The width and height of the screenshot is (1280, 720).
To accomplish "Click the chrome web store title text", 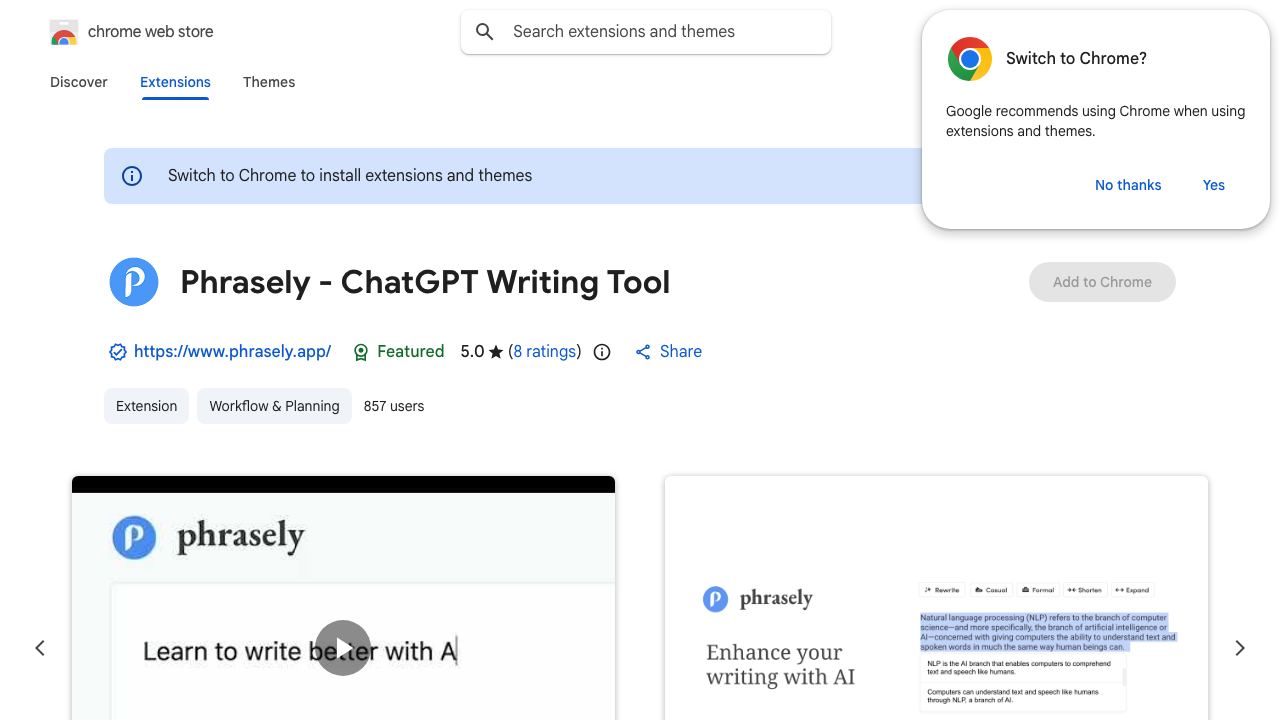I will pyautogui.click(x=151, y=32).
